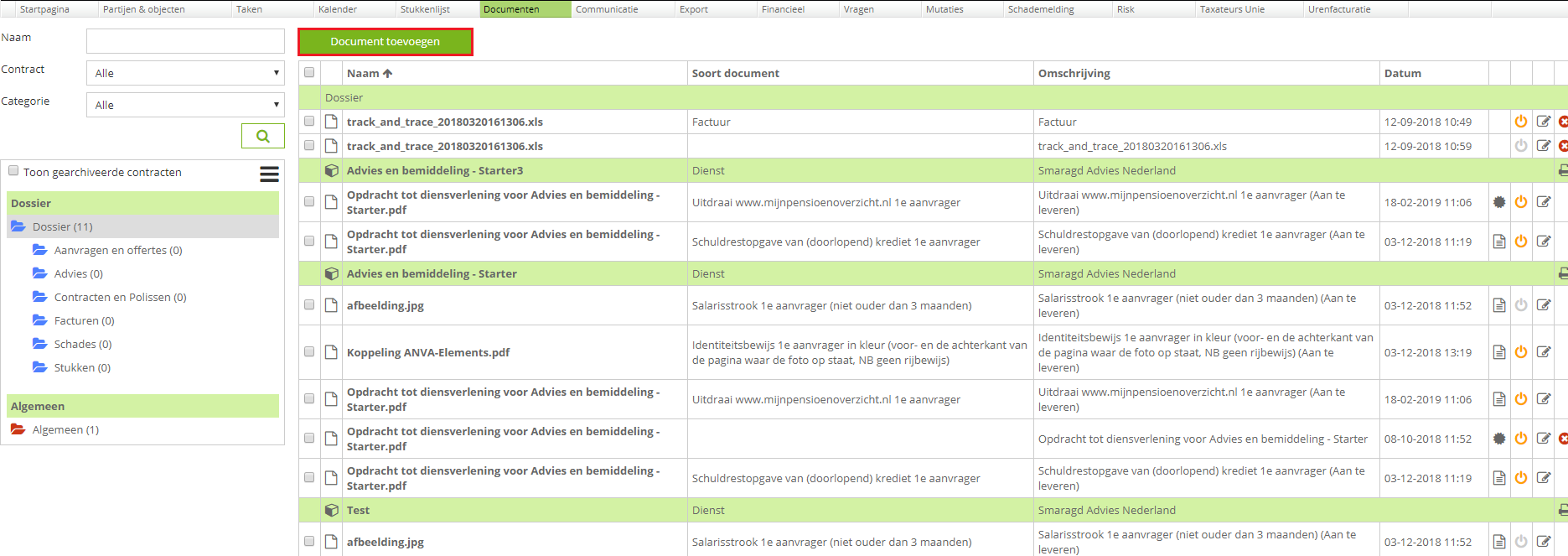
Task: Click the power icon on Starter3 group's Uitdraai row
Action: click(x=1521, y=202)
